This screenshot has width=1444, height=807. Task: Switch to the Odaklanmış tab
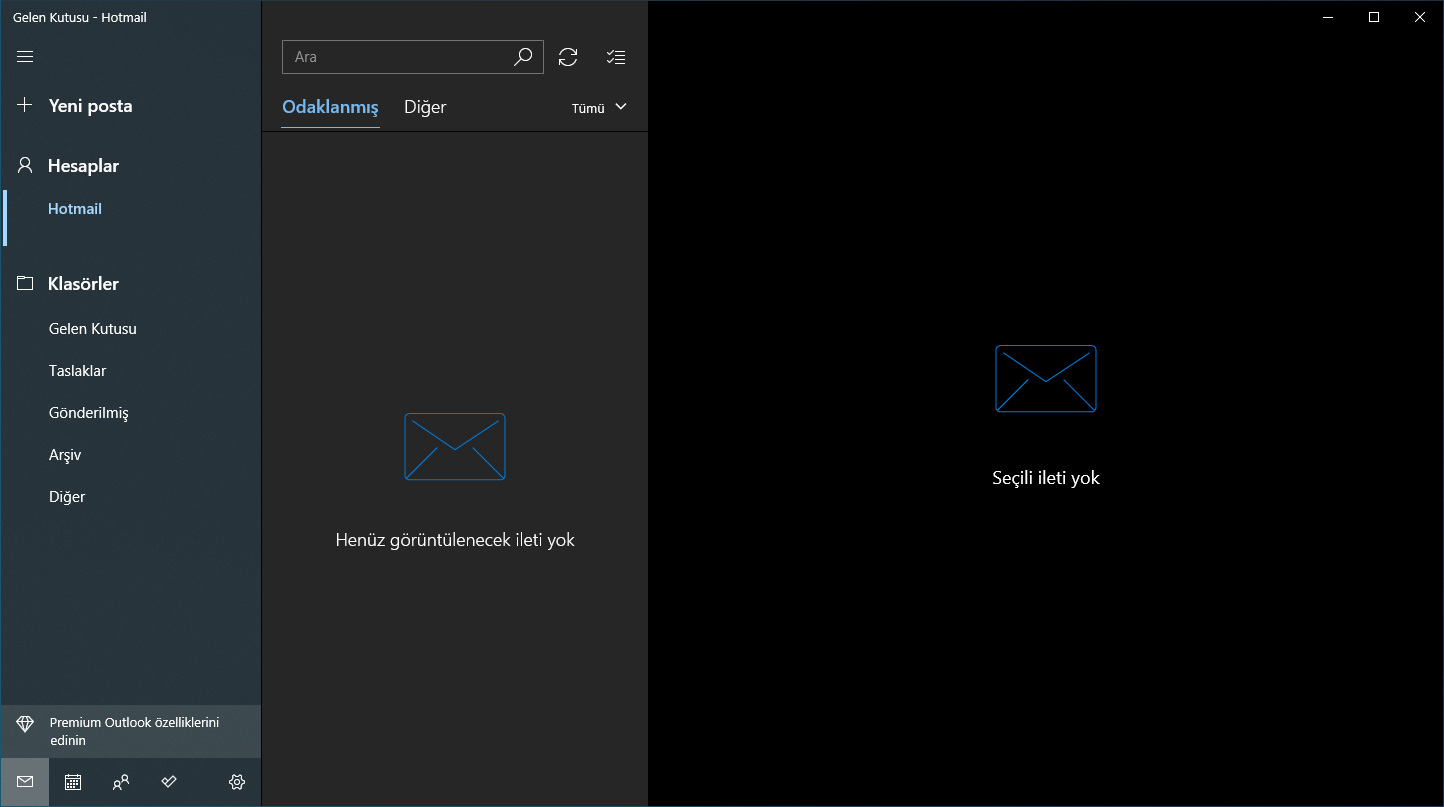(x=330, y=107)
